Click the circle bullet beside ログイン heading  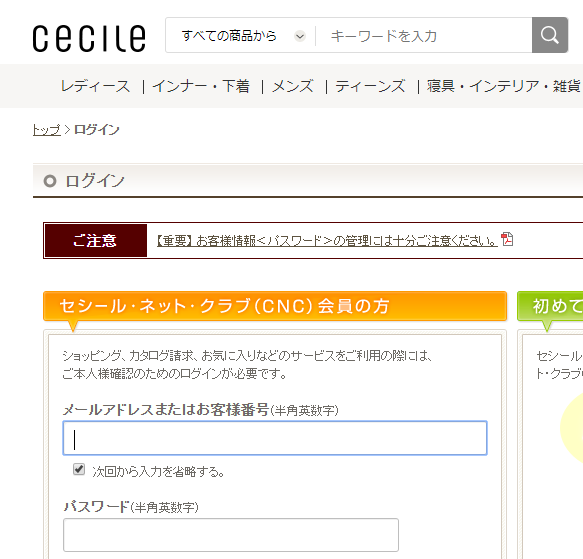click(50, 181)
